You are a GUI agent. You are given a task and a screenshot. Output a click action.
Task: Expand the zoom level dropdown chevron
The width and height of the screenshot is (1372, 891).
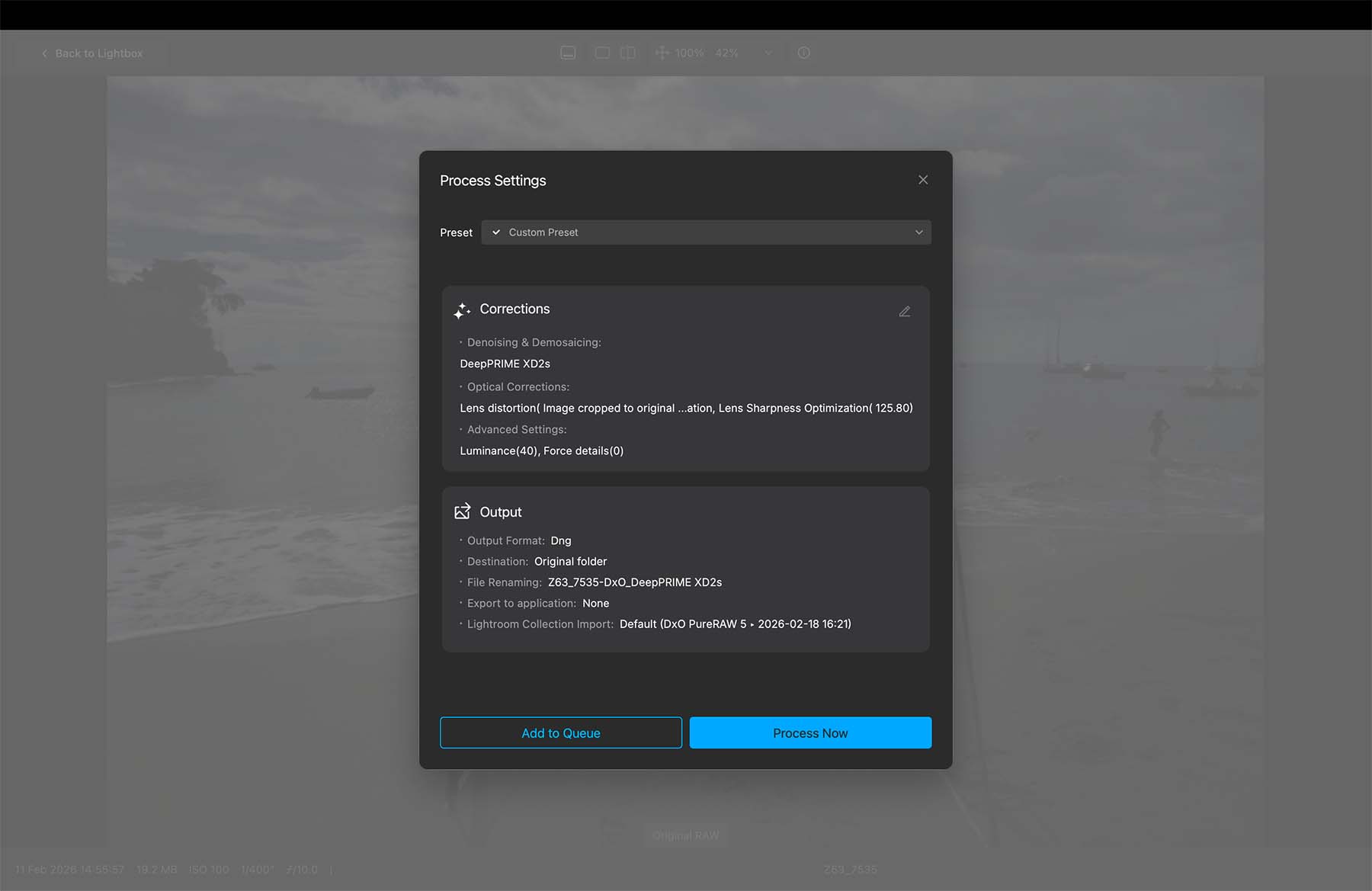coord(768,53)
